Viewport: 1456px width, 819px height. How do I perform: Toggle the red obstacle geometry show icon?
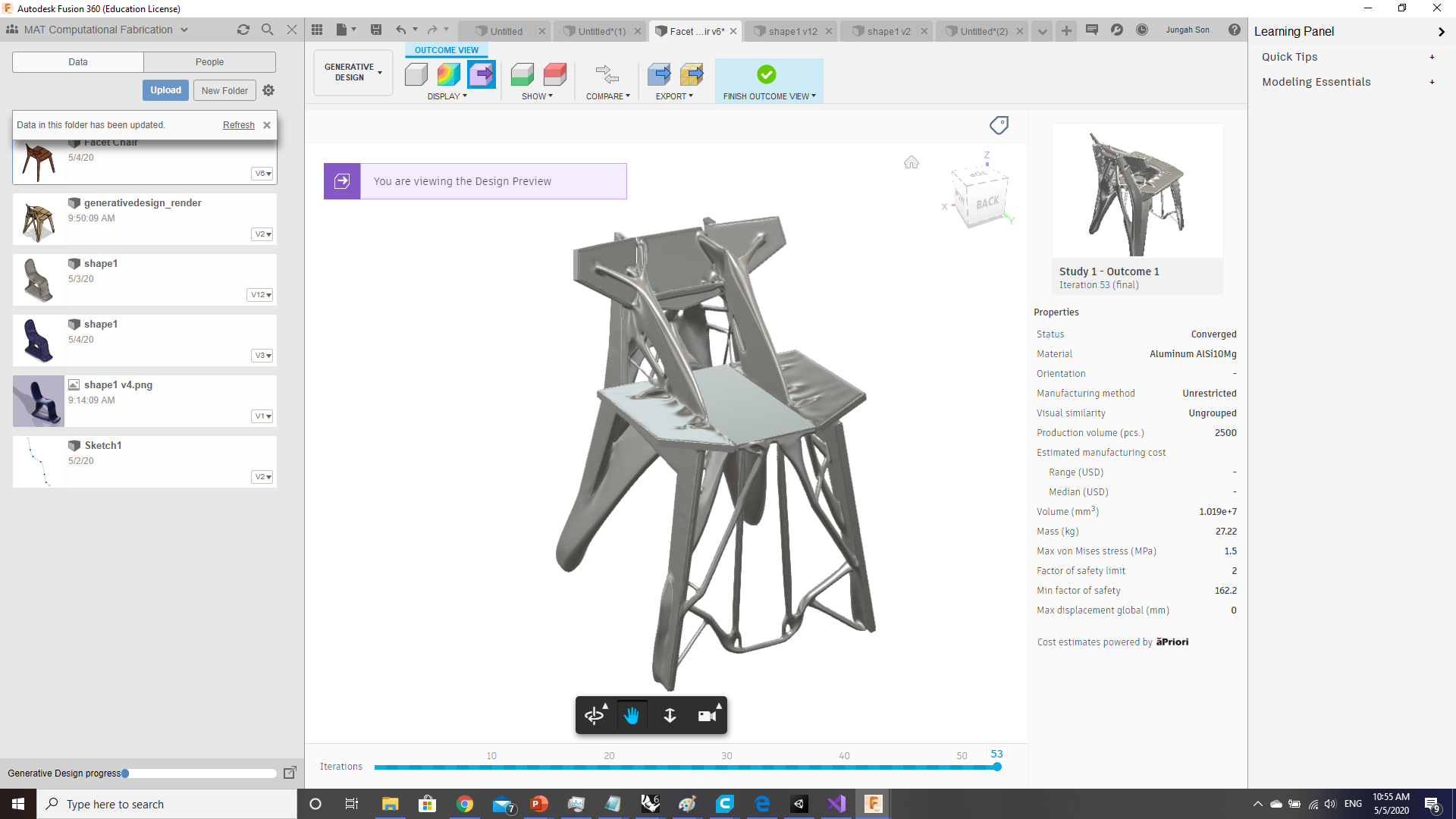pos(555,74)
